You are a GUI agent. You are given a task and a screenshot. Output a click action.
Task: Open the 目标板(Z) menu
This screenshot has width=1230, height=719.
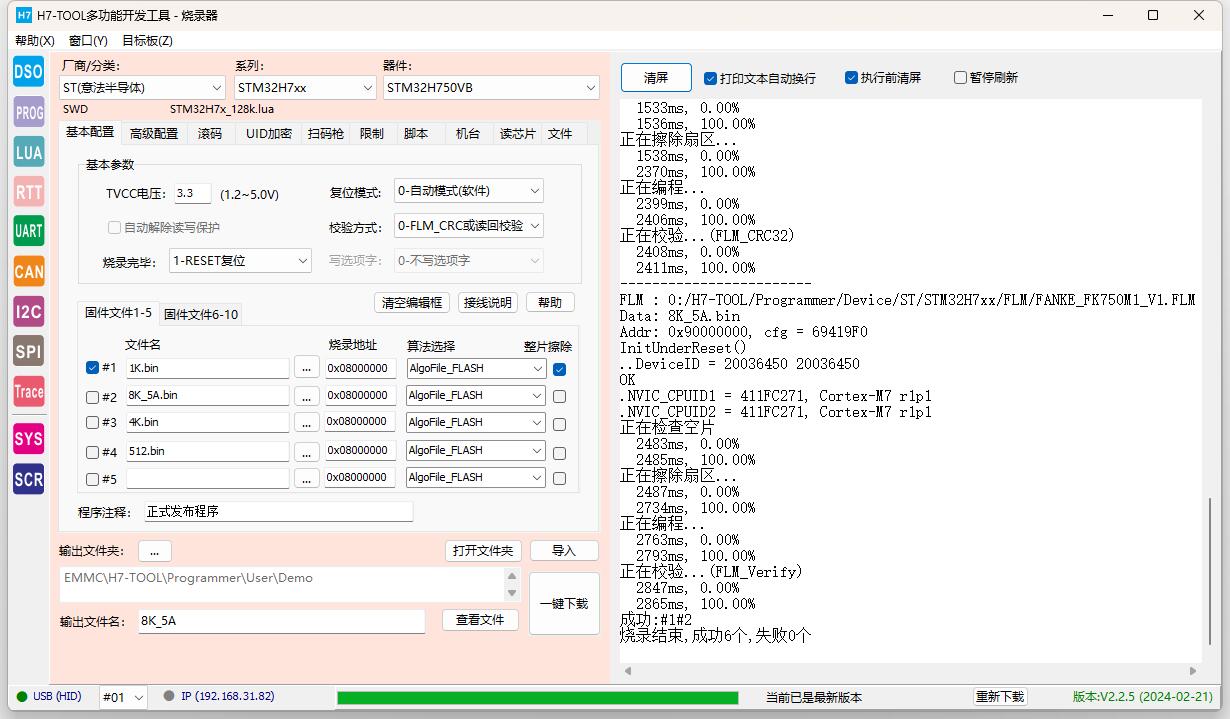147,41
